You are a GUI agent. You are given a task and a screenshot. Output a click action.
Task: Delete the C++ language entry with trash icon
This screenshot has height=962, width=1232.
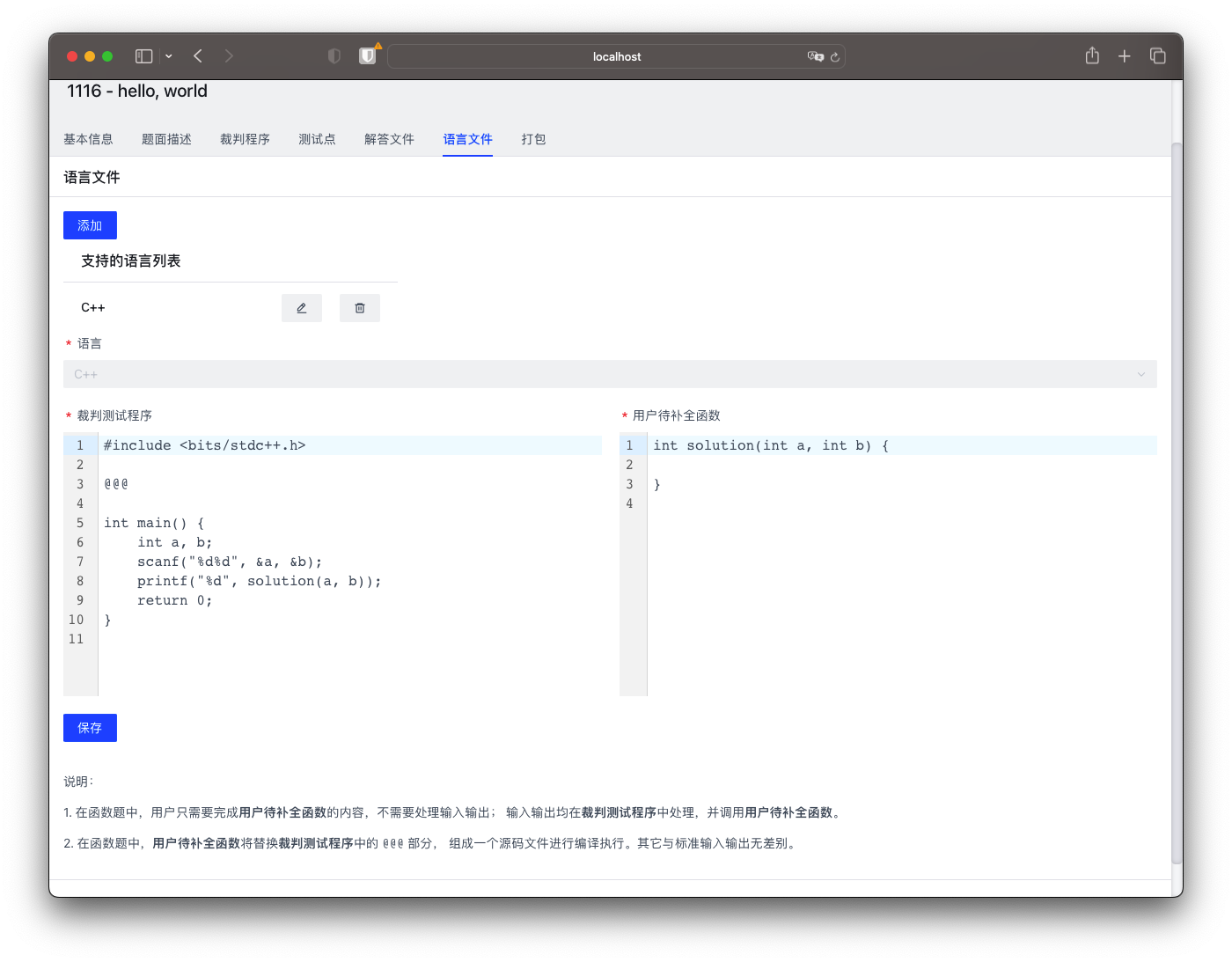tap(360, 308)
